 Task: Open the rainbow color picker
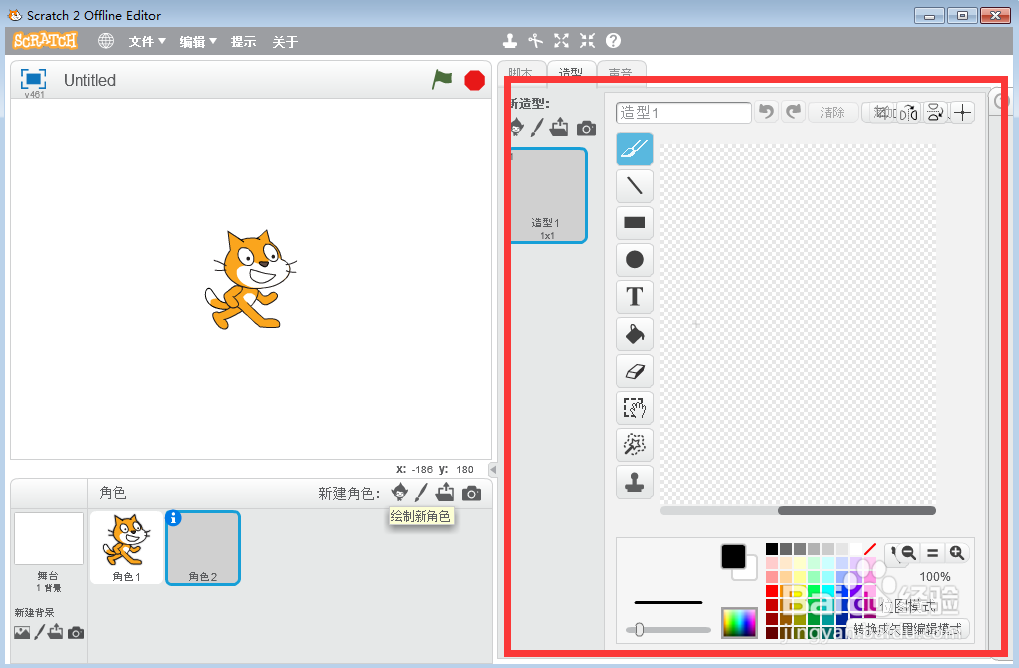pos(740,623)
